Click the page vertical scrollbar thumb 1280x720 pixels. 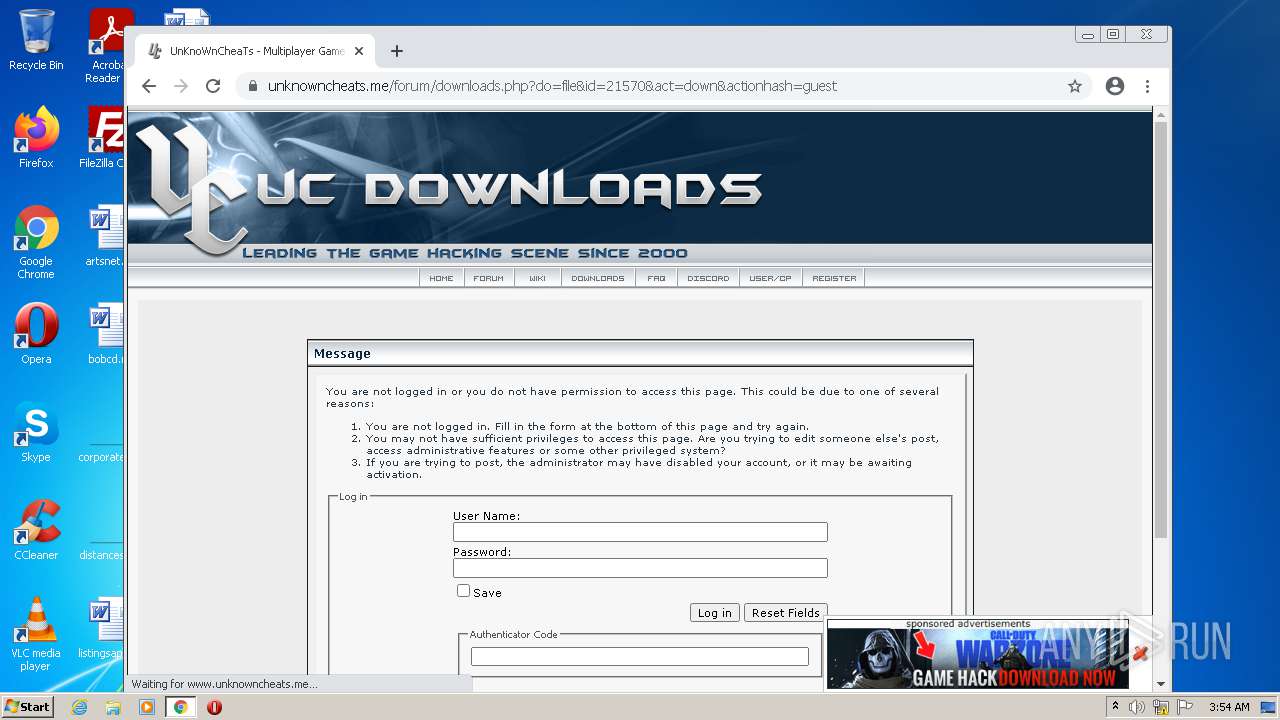click(1160, 328)
